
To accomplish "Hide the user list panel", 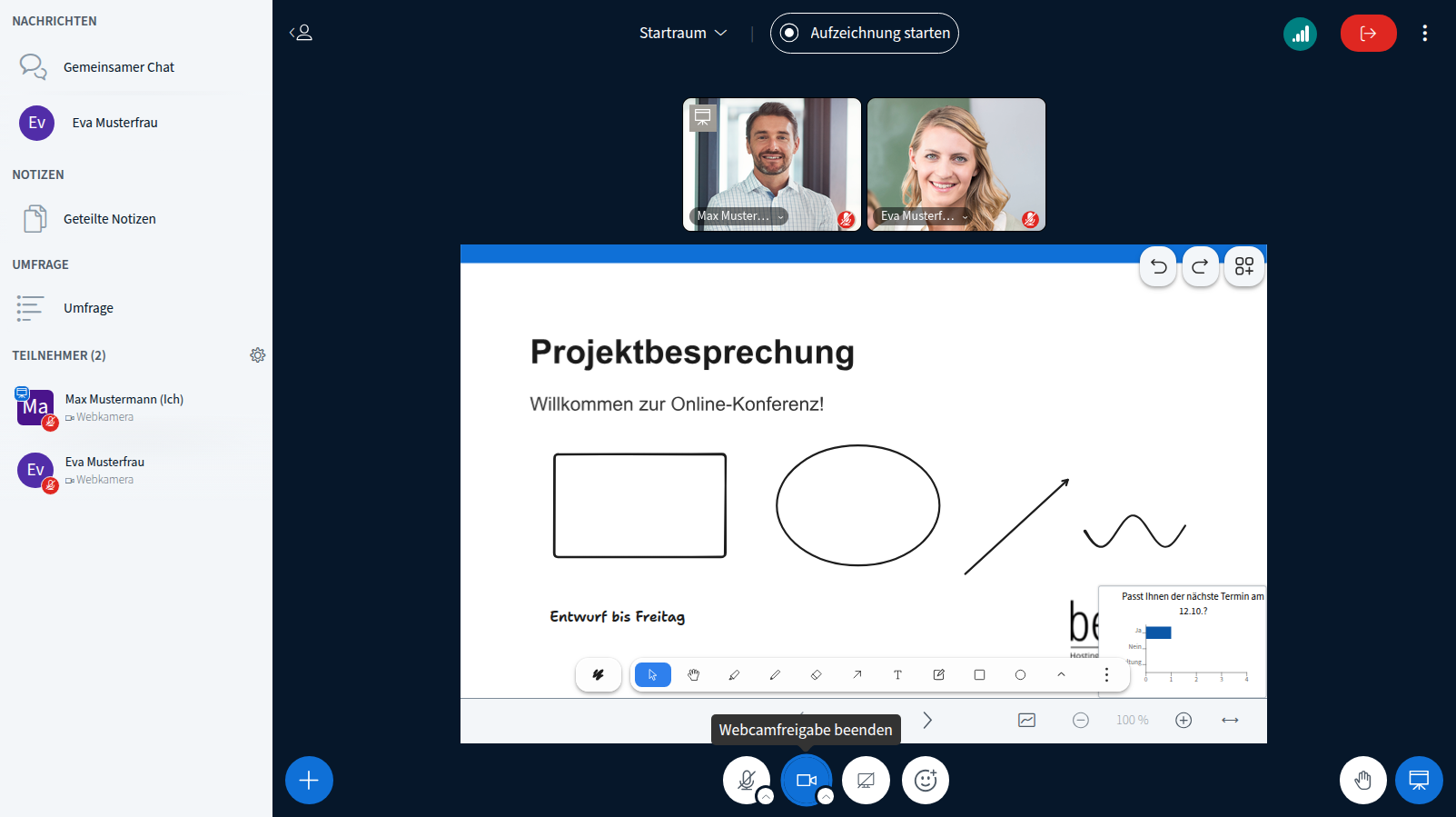I will (301, 33).
